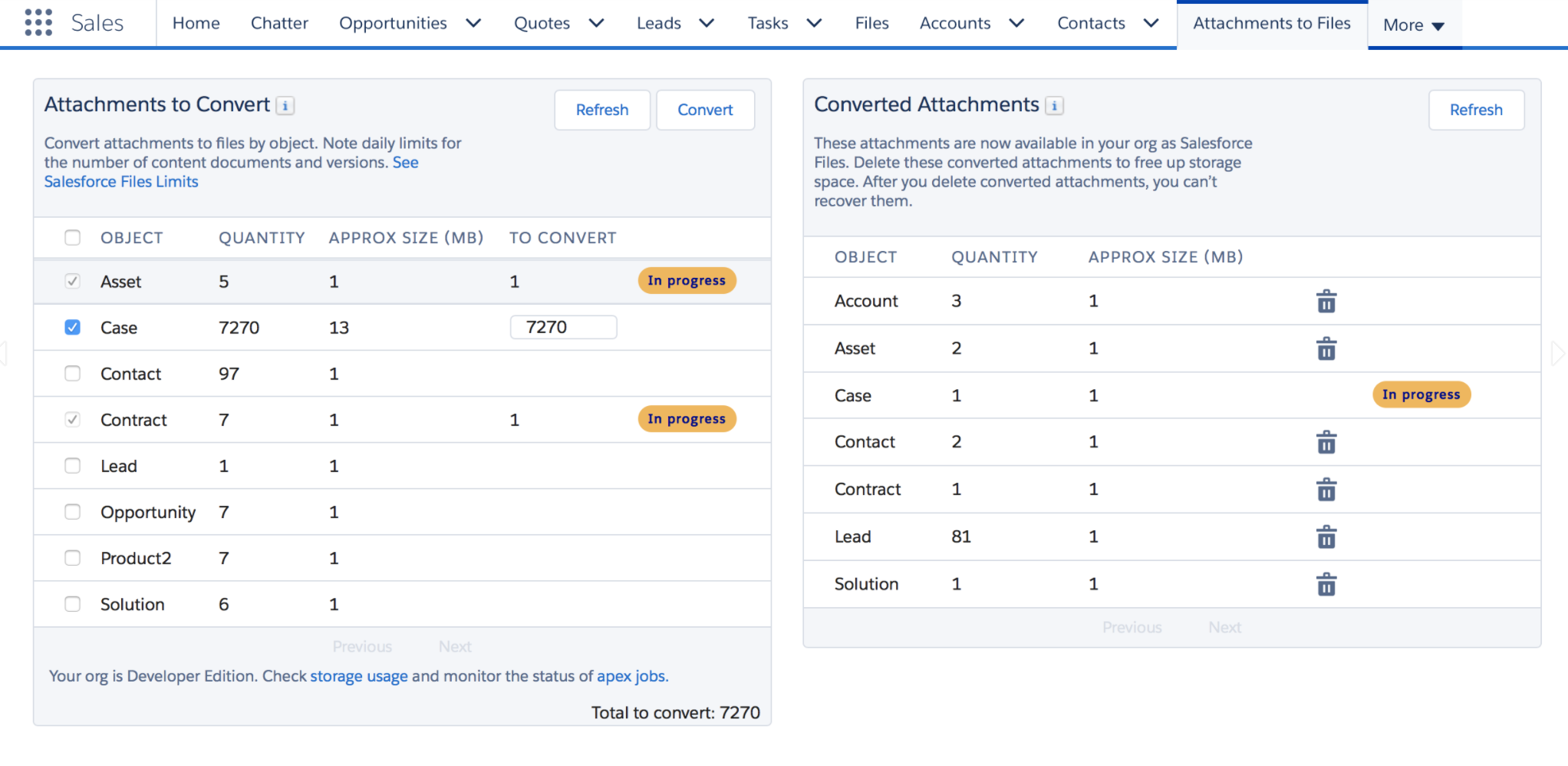
Task: Click the Case To Convert input field
Action: [564, 327]
